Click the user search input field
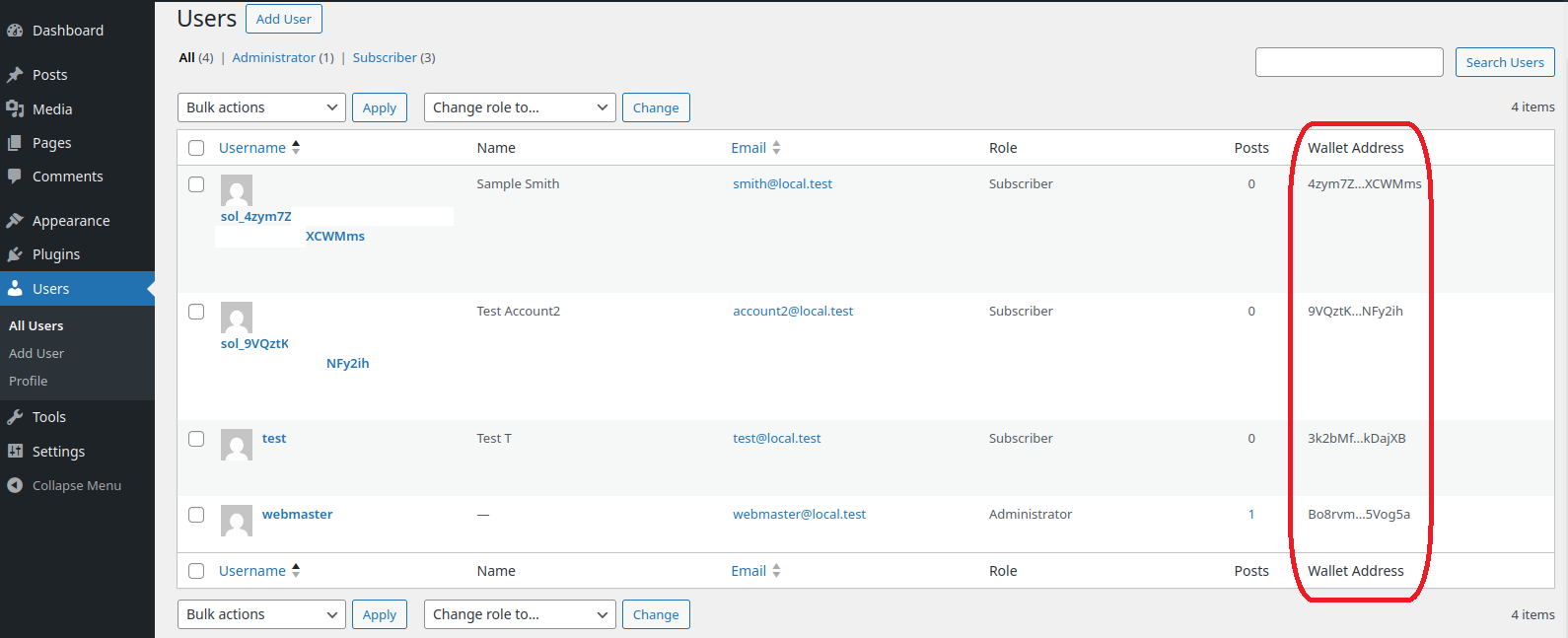The height and width of the screenshot is (638, 1568). click(x=1348, y=62)
